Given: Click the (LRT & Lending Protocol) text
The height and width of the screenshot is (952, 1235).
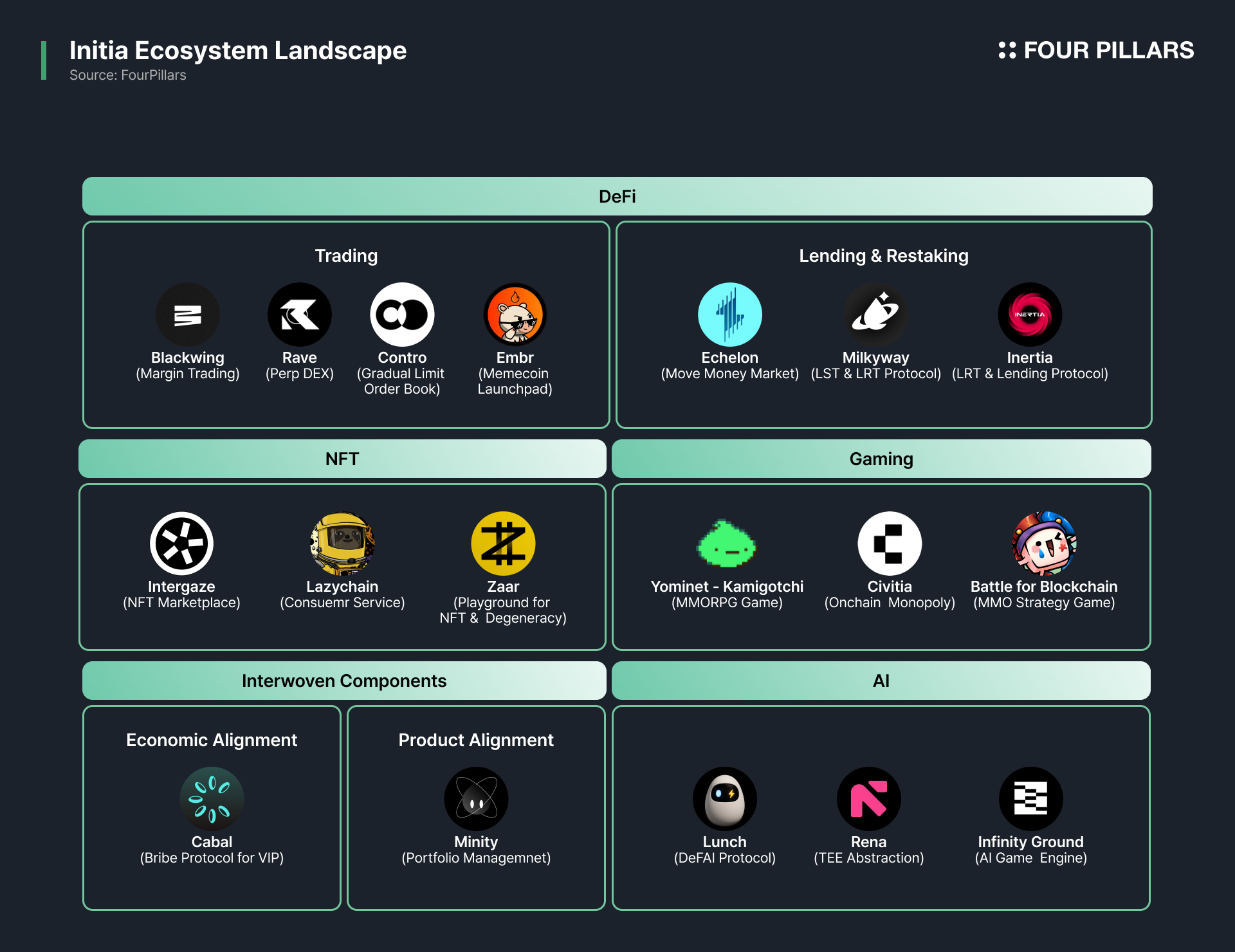Looking at the screenshot, I should [x=1030, y=374].
